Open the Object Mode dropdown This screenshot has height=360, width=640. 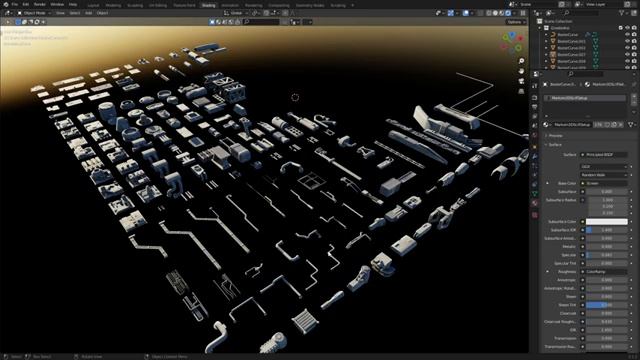pos(34,13)
